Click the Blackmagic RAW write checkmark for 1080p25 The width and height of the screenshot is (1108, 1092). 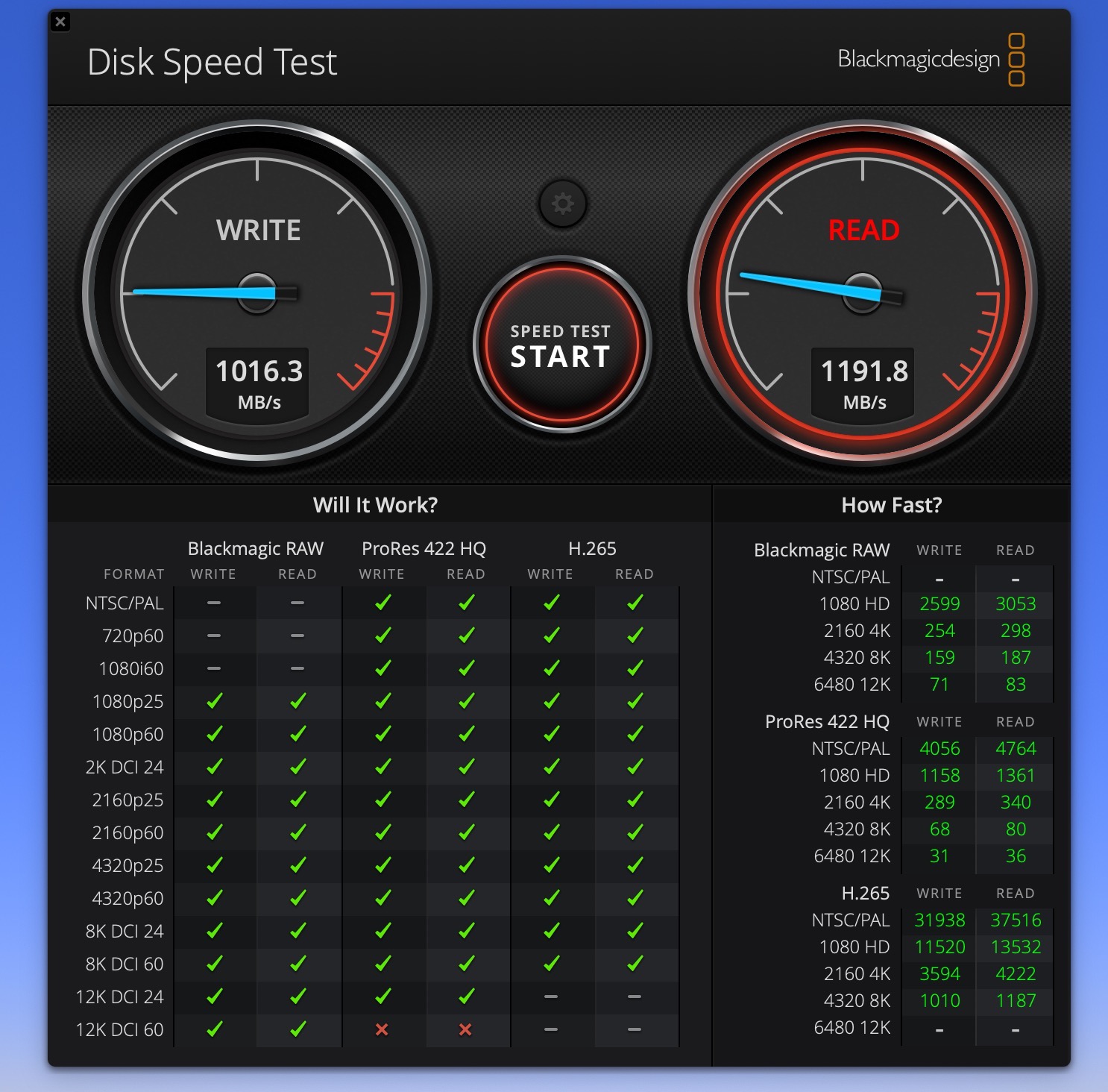coord(215,701)
